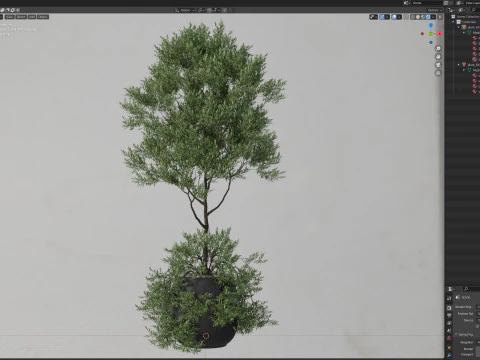Toggle proportional editing in header
The width and height of the screenshot is (480, 360).
click(x=225, y=10)
